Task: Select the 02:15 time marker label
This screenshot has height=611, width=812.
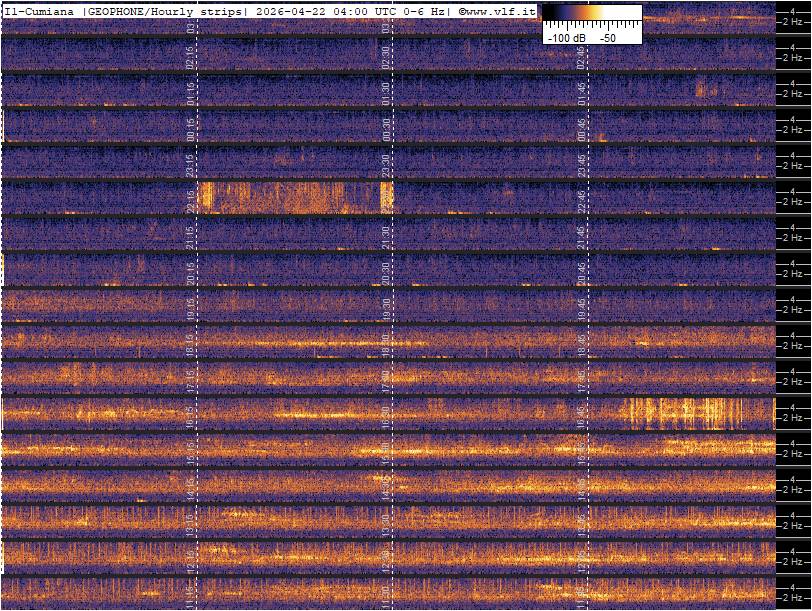Action: [191, 54]
